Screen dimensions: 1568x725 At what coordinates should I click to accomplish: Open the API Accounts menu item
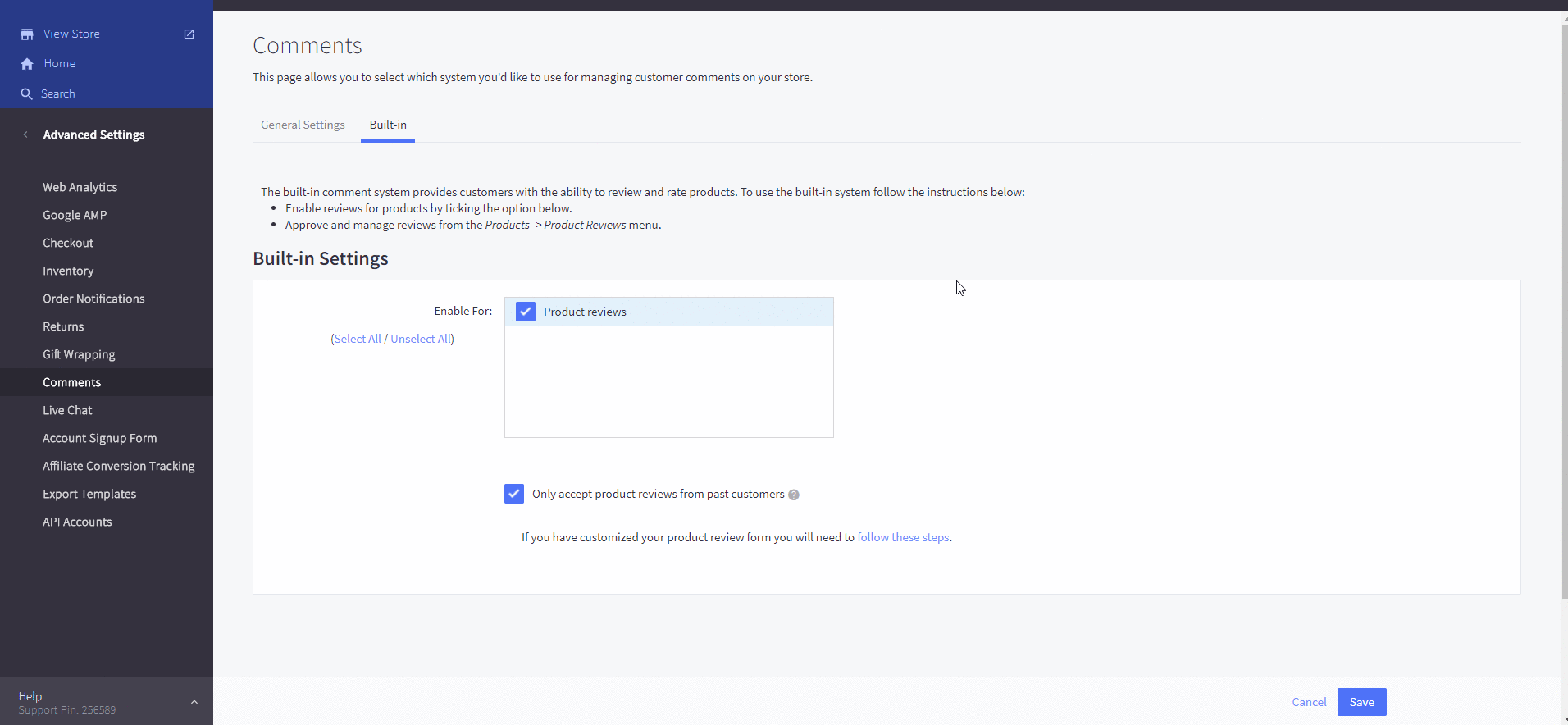(x=77, y=522)
